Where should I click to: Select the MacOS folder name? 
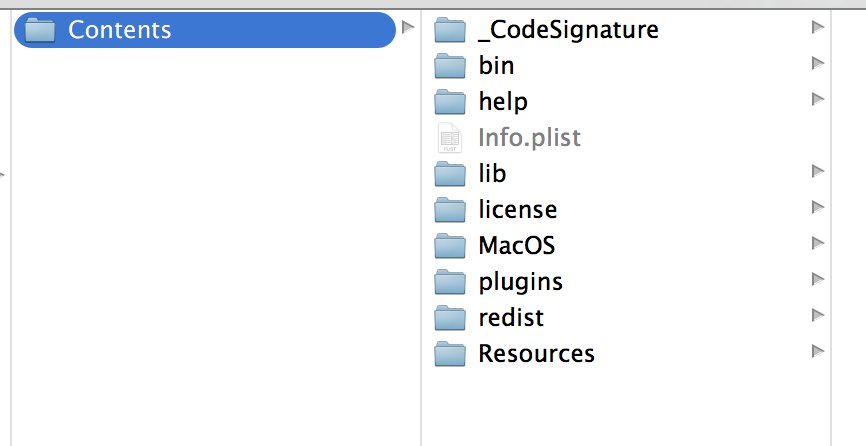pyautogui.click(x=516, y=246)
